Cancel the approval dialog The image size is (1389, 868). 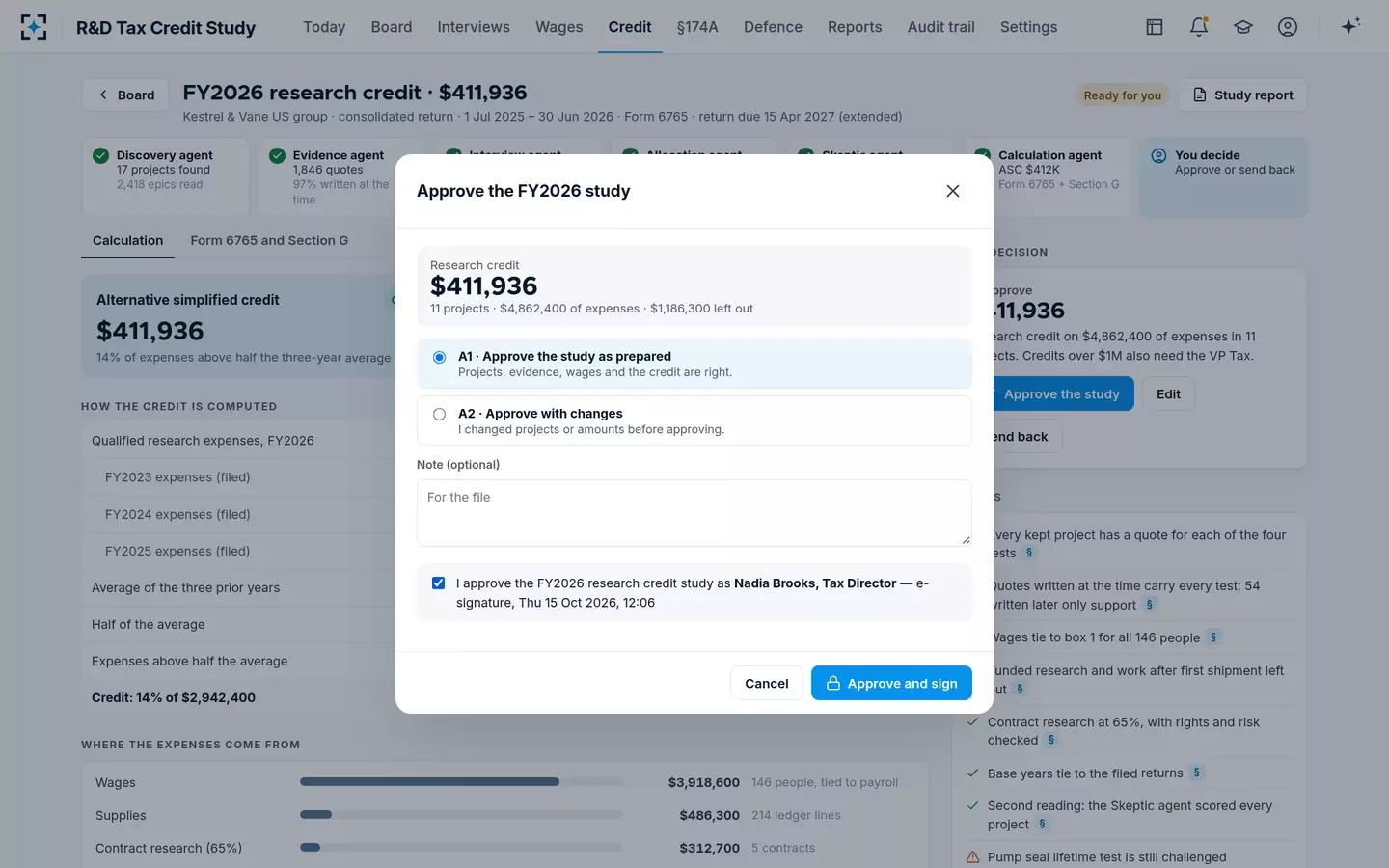pos(767,683)
